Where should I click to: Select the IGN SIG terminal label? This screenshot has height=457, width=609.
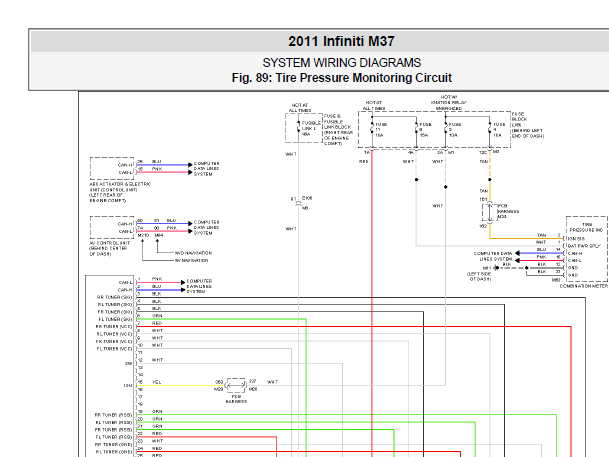[576, 238]
